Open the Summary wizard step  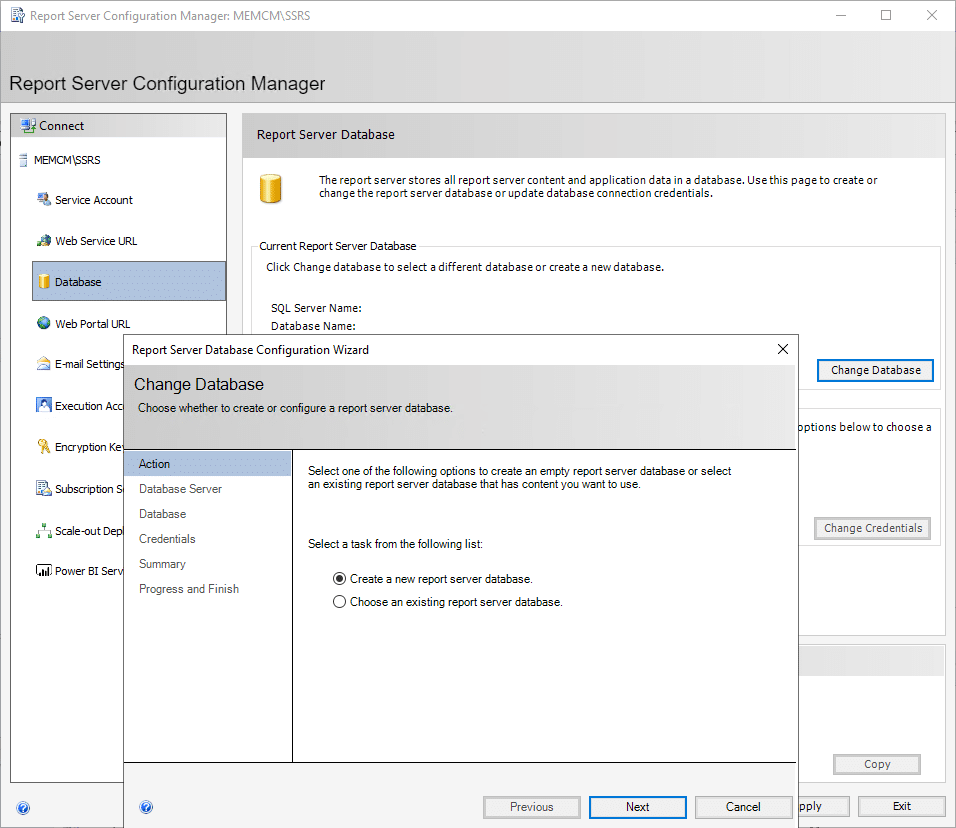[162, 564]
